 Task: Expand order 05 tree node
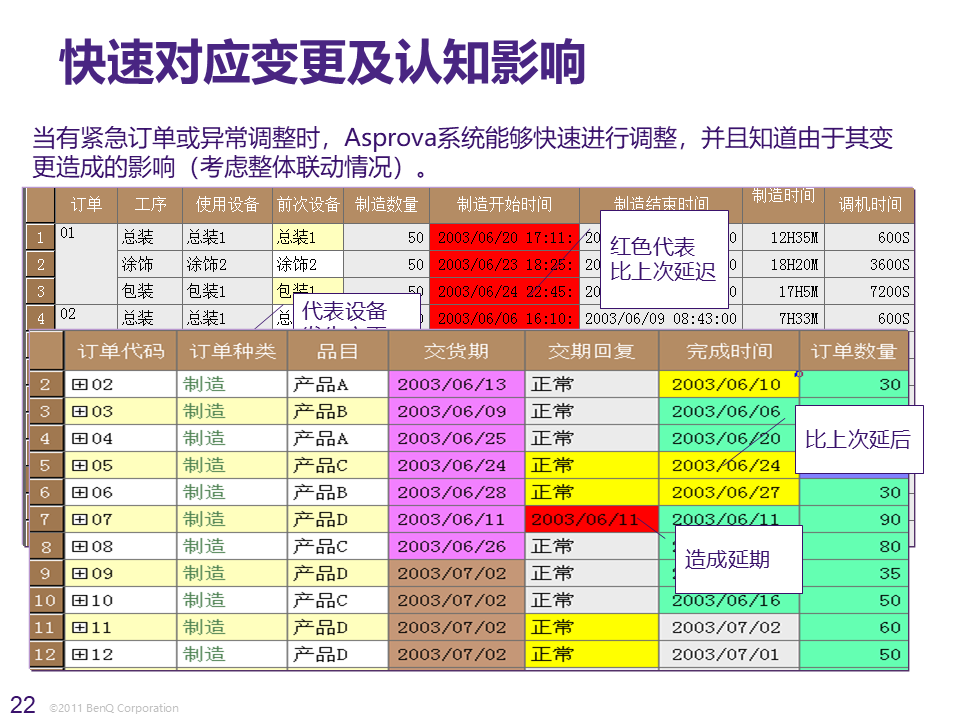79,465
